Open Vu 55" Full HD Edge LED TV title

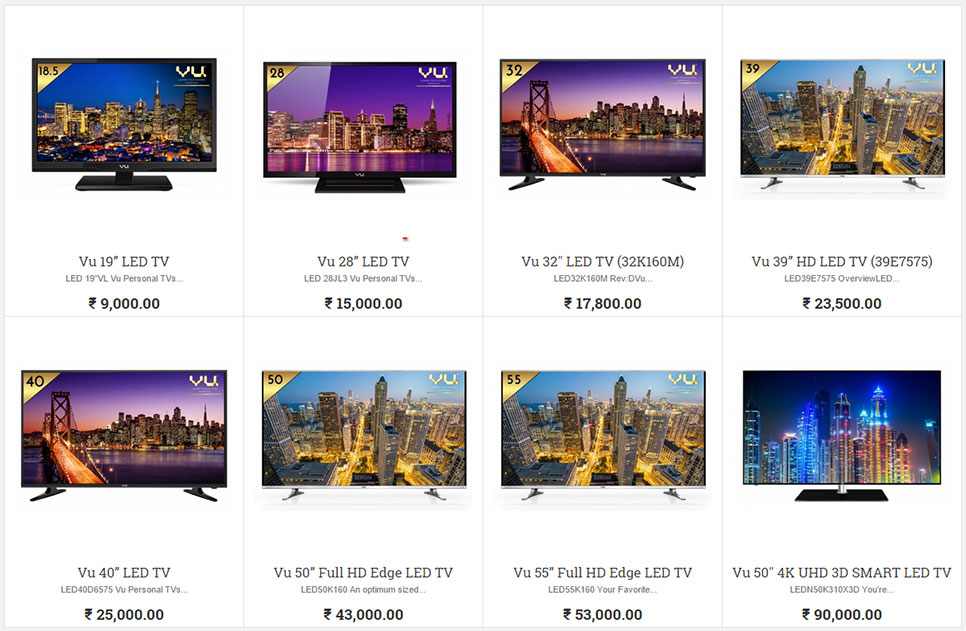603,572
